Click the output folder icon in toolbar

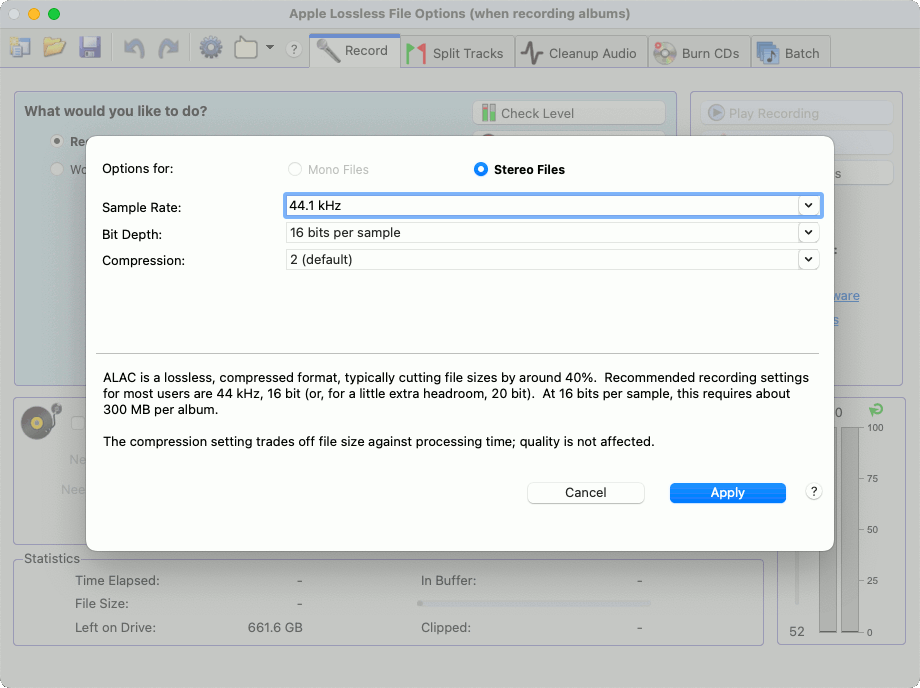click(x=246, y=48)
